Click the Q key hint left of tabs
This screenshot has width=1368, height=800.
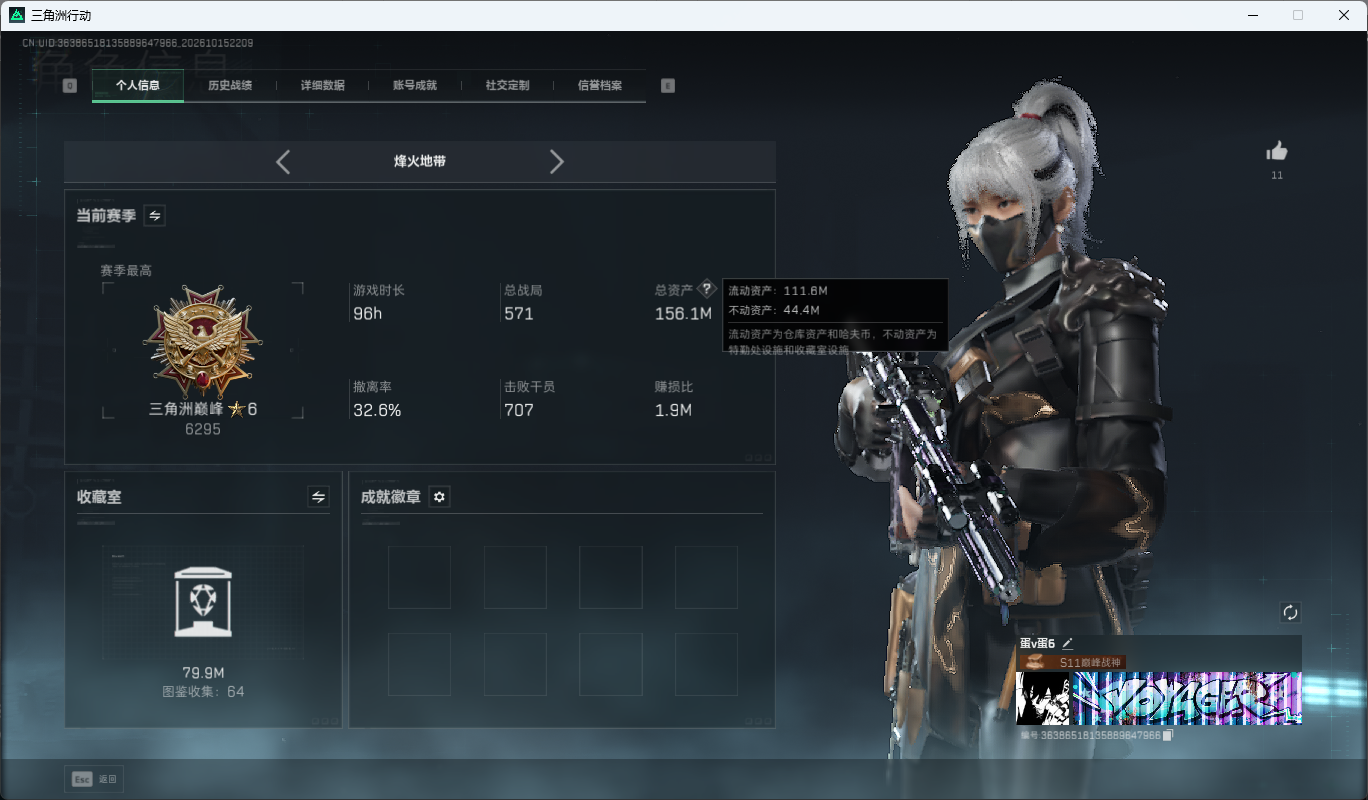[x=70, y=86]
